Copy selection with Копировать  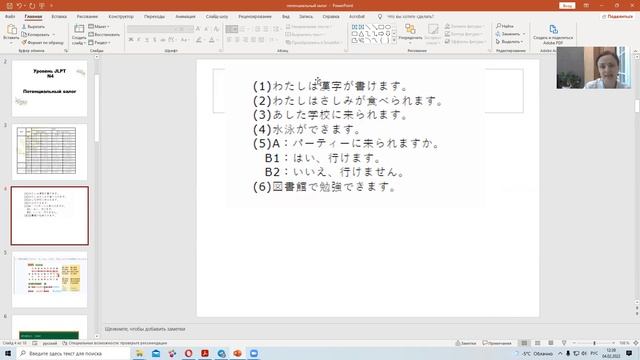pos(37,34)
